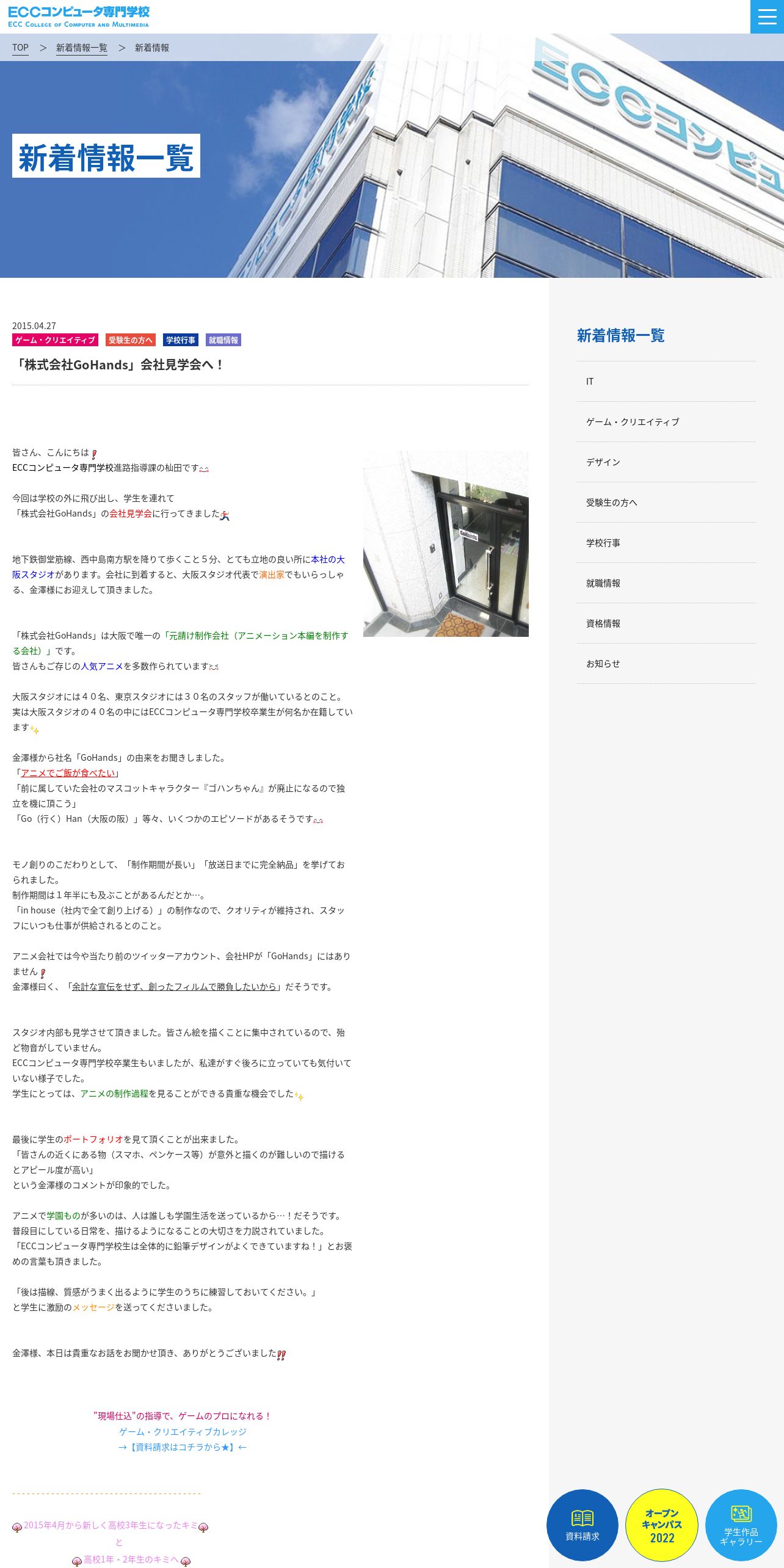
Task: Open 学校行事 in sidebar list
Action: [666, 543]
